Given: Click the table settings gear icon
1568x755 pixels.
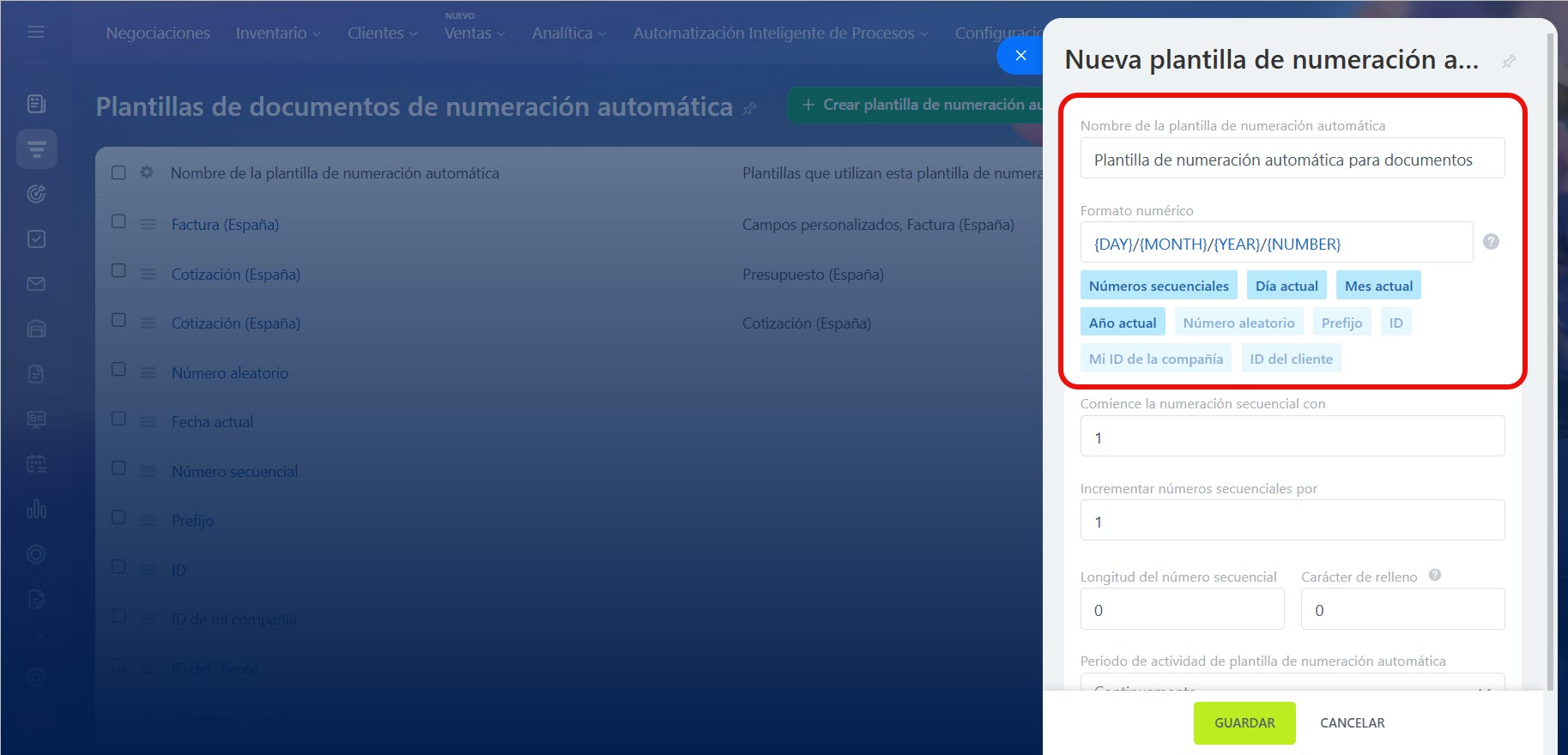Looking at the screenshot, I should (x=147, y=172).
